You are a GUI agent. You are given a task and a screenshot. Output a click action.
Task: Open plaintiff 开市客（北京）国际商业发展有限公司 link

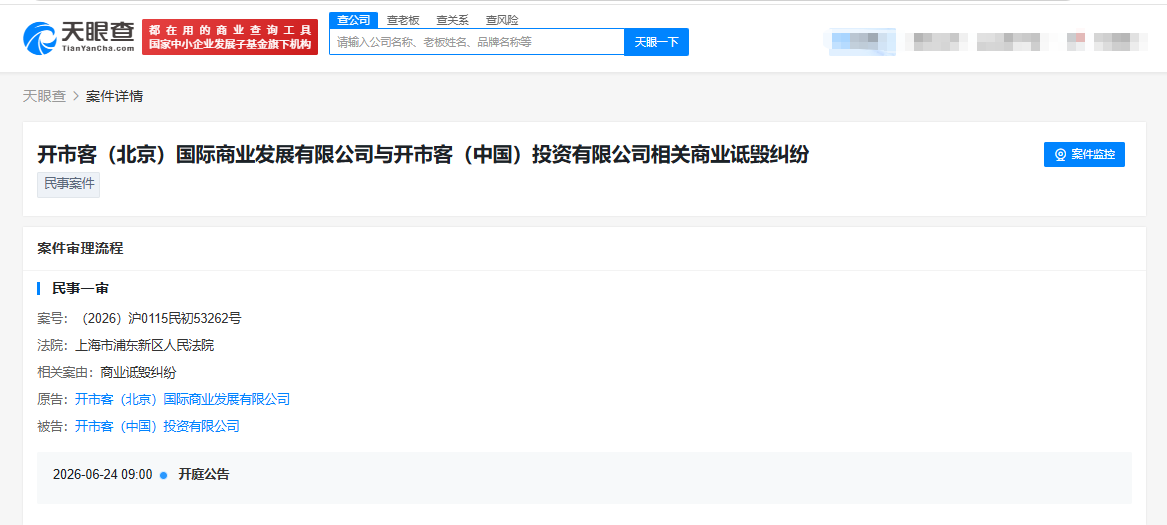(182, 399)
